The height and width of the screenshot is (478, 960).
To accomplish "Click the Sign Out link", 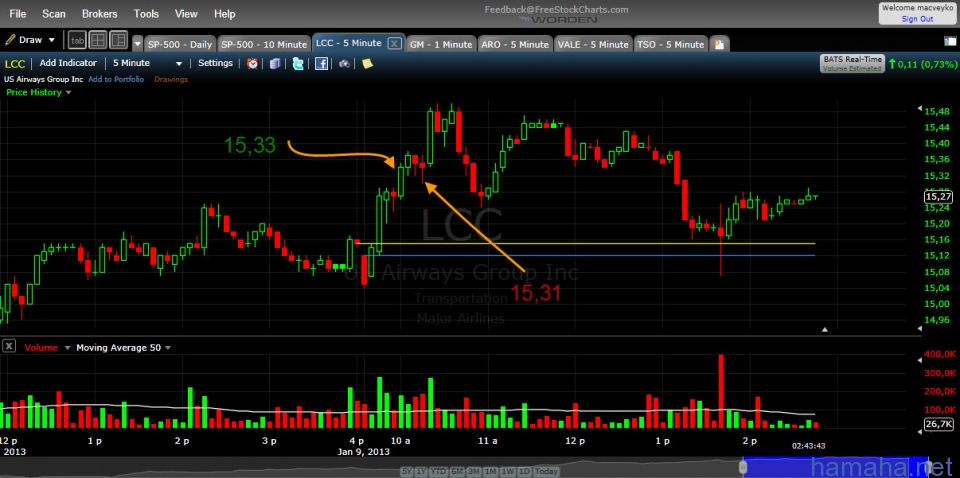I will click(917, 19).
